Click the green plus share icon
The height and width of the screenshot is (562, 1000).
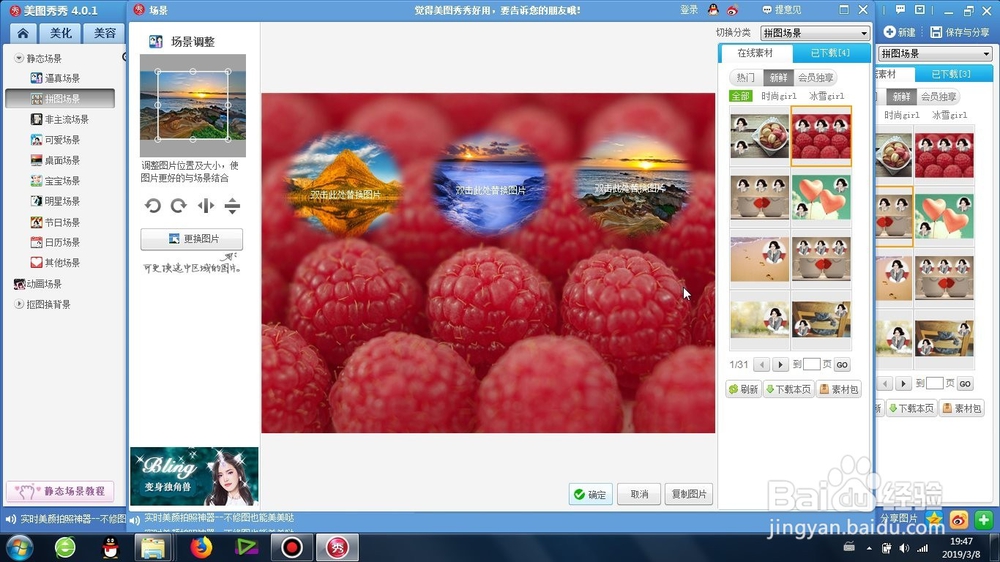[983, 520]
